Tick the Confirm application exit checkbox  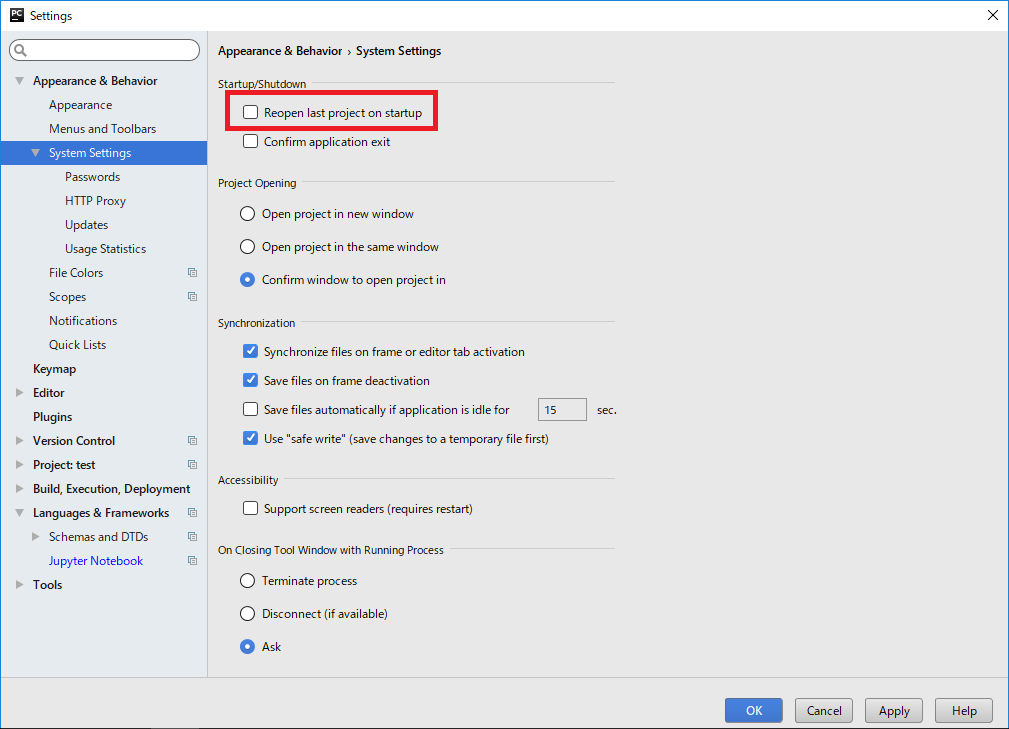pos(251,142)
